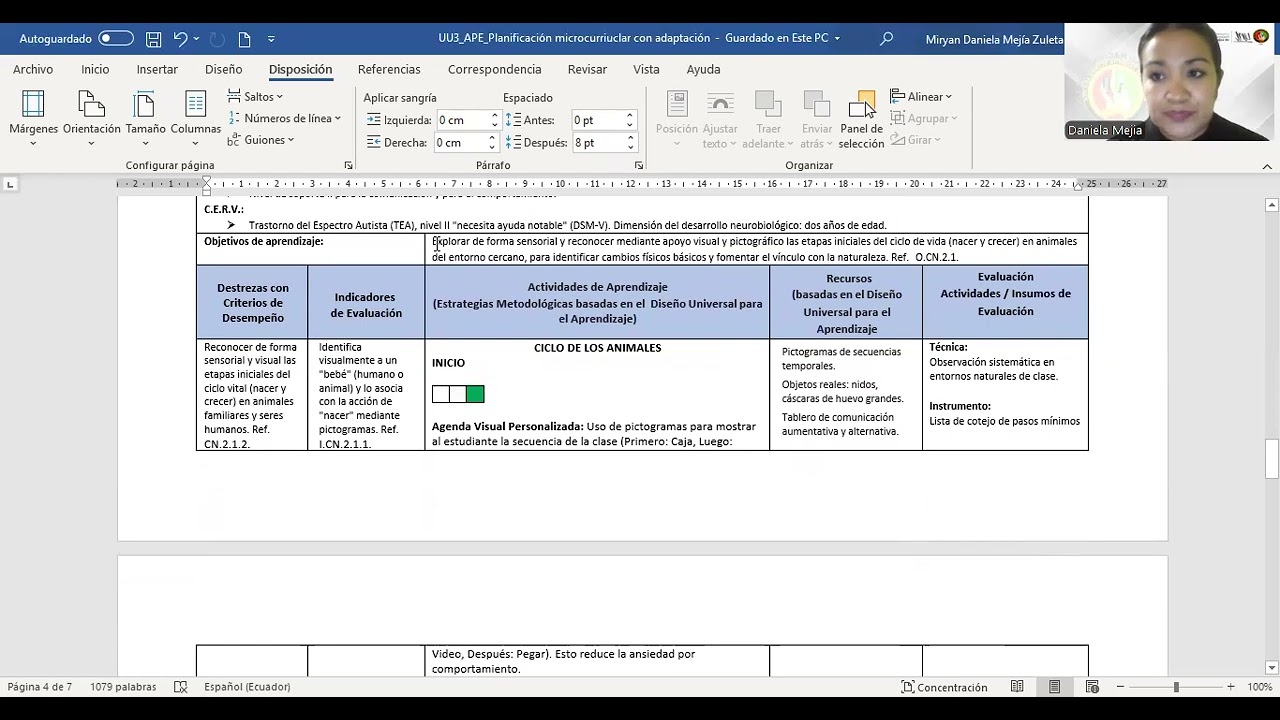This screenshot has height=720, width=1280.
Task: Click the green square in INICIO section
Action: point(475,394)
